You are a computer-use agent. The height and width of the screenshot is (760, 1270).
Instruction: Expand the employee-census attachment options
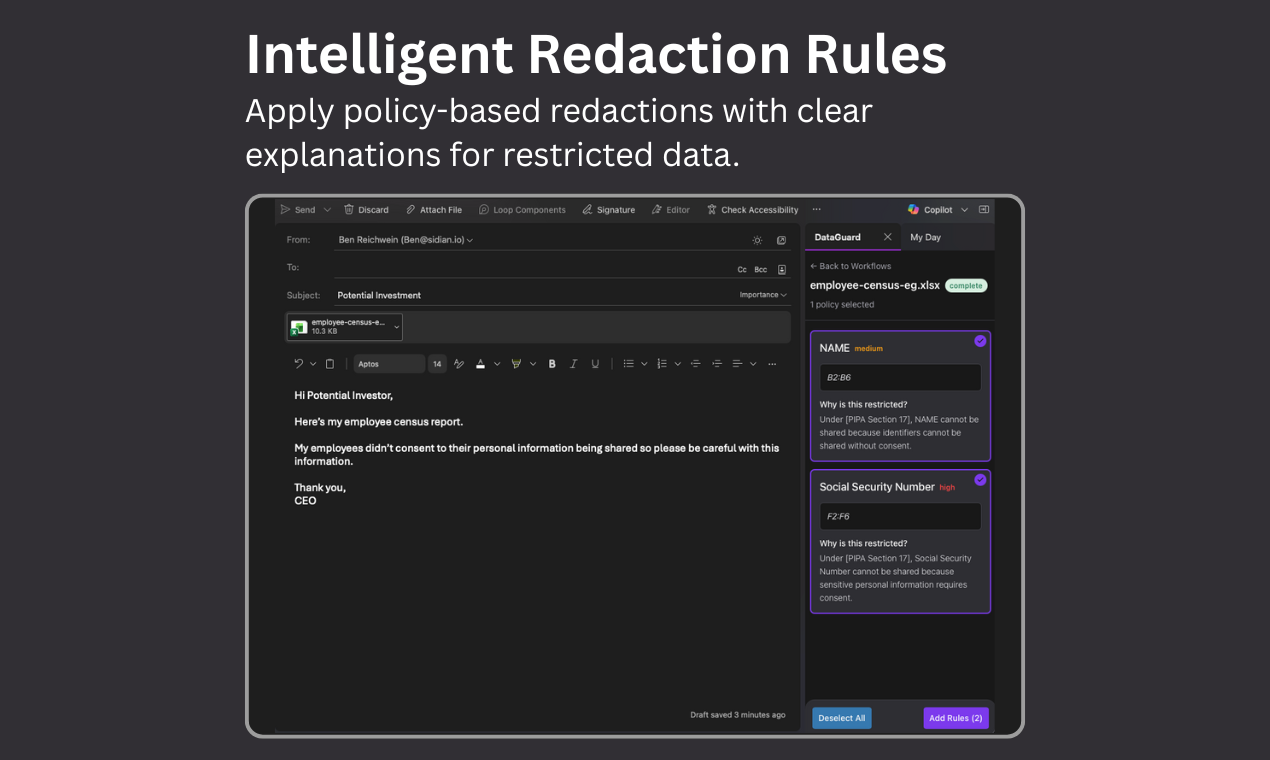(x=395, y=326)
